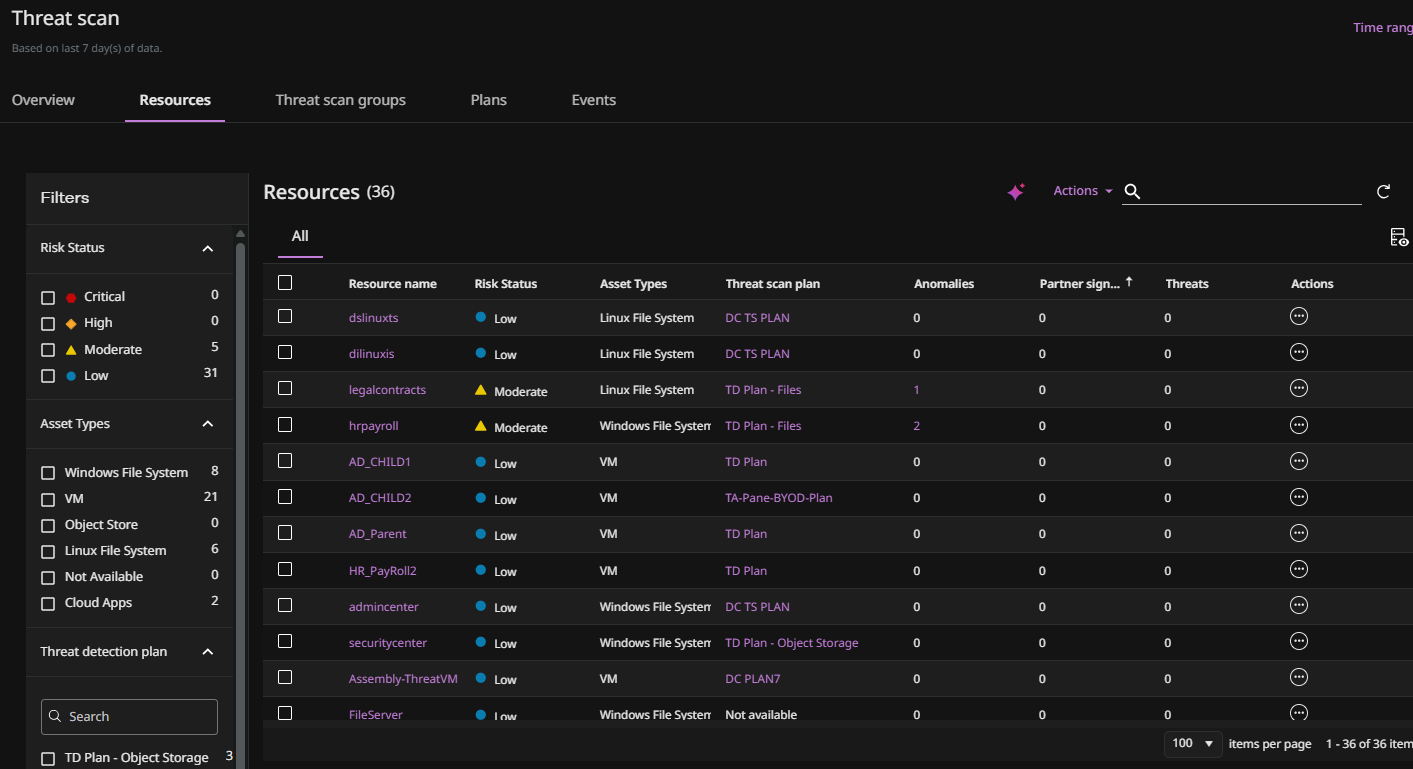Click the purple AI sparkle icon

(1016, 192)
